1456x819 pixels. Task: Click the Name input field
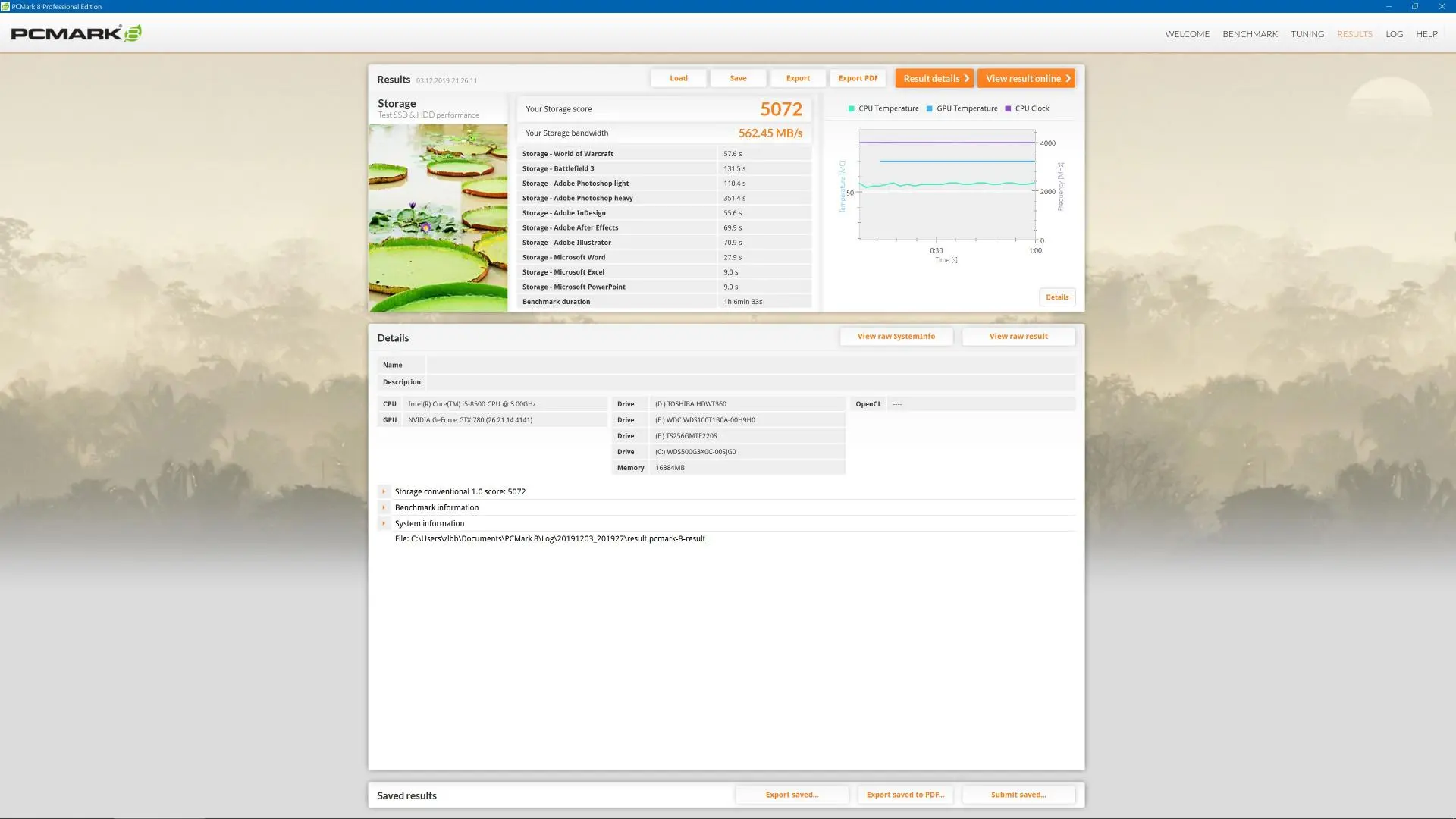point(751,365)
